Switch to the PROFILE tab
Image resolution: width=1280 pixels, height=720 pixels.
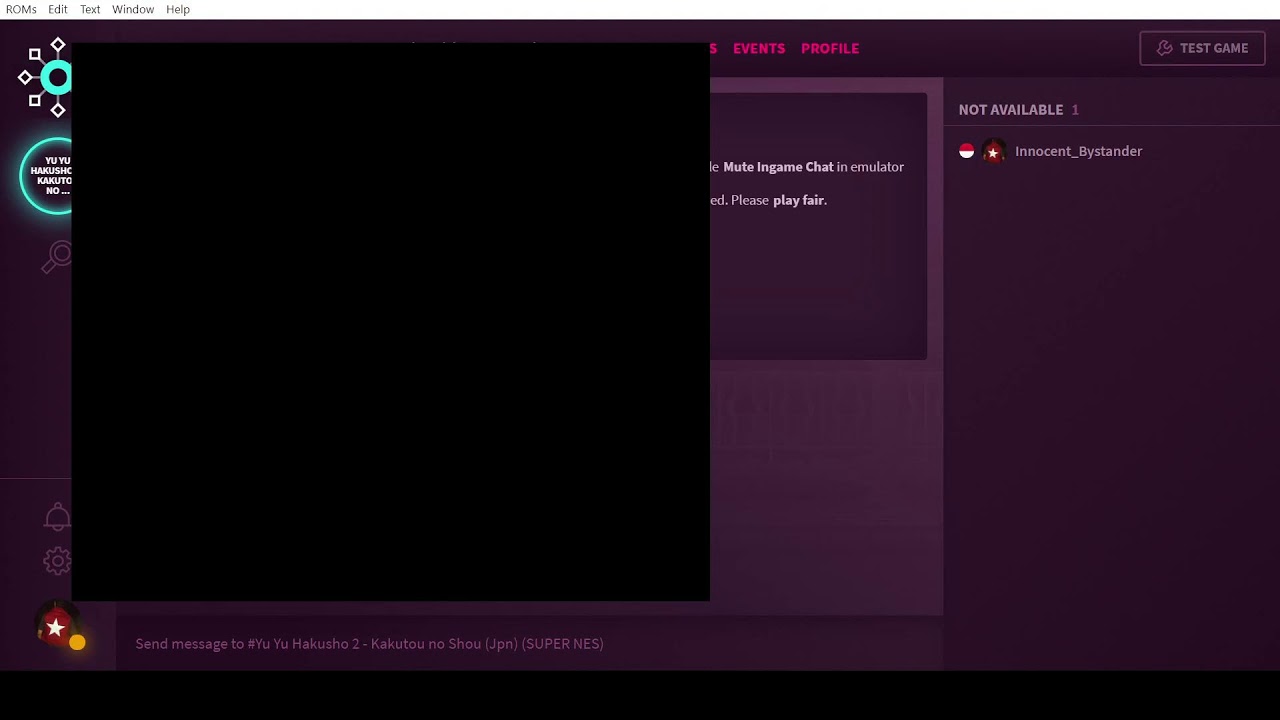(830, 48)
